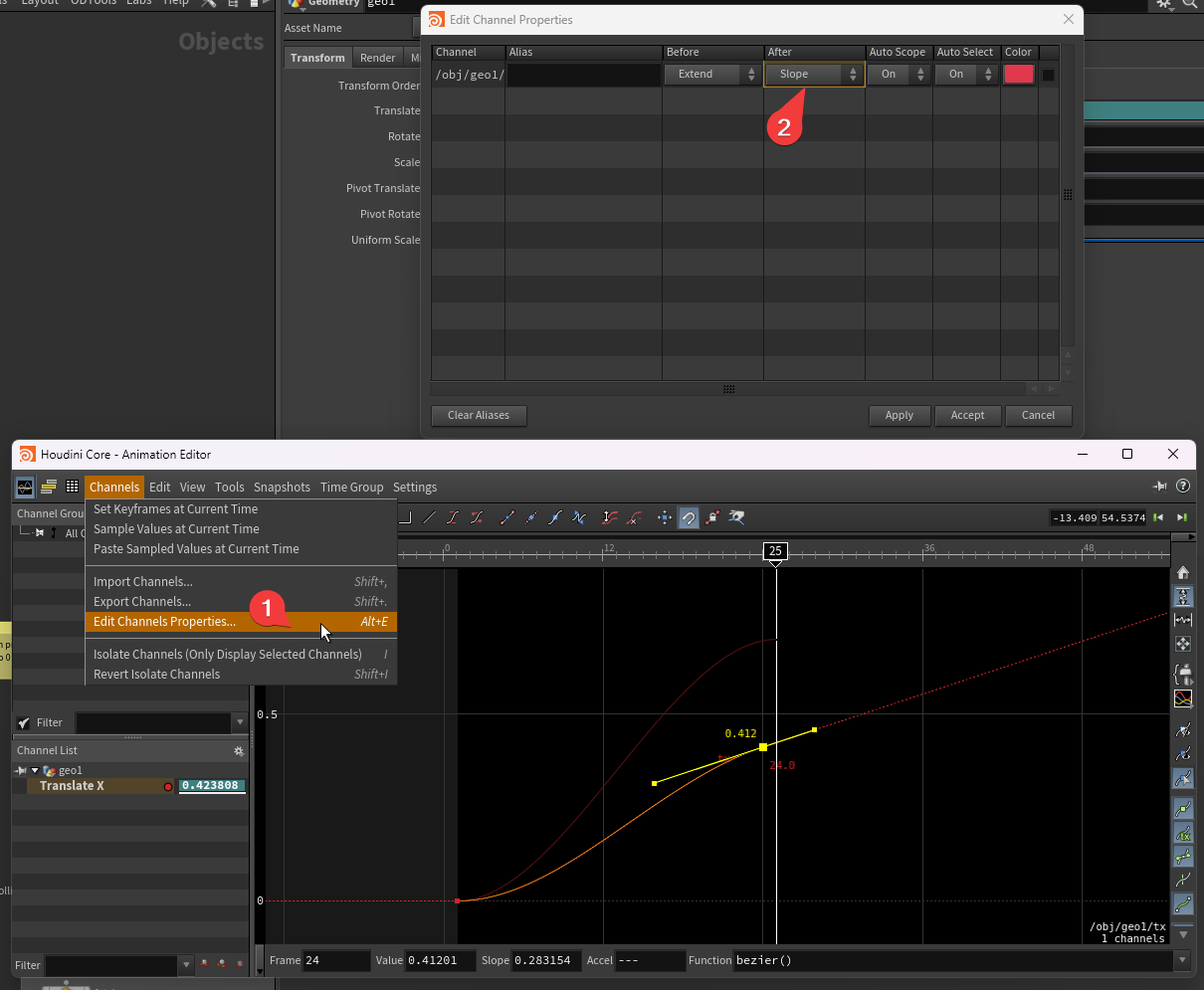Click the home view icon in graph sidebar
Viewport: 1204px width, 990px height.
point(1183,573)
